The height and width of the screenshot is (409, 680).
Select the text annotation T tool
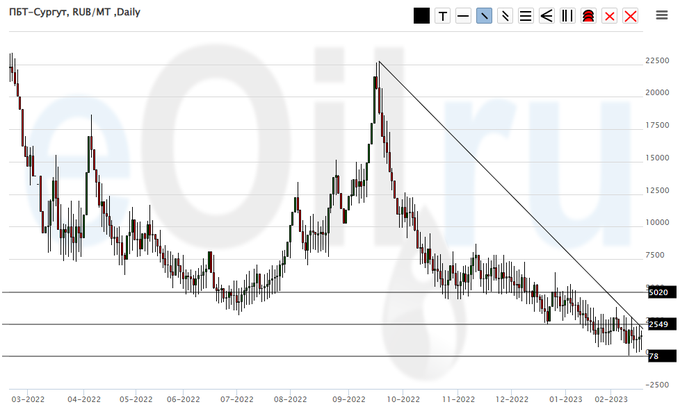[x=442, y=16]
